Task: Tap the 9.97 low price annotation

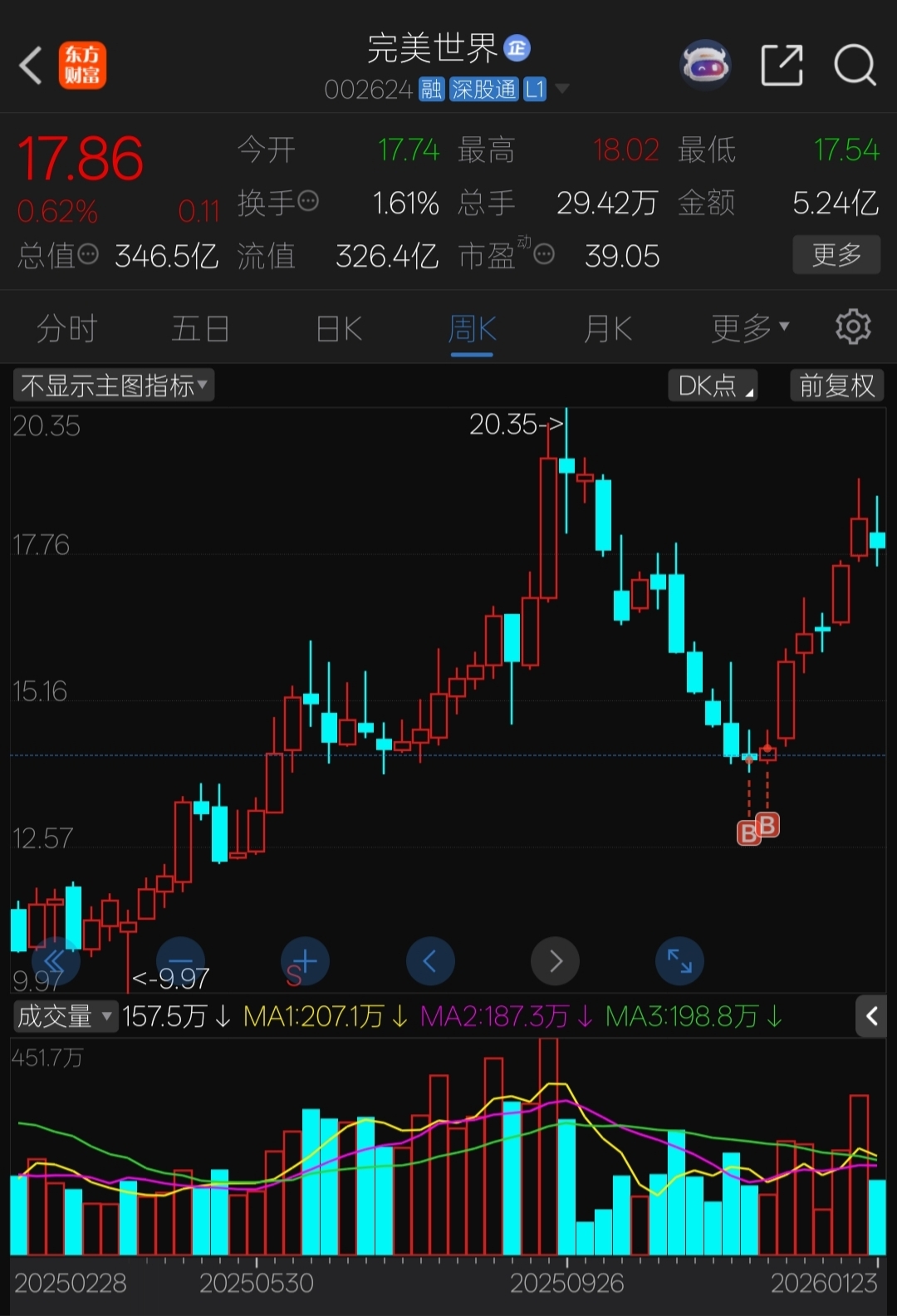Action: (x=171, y=979)
